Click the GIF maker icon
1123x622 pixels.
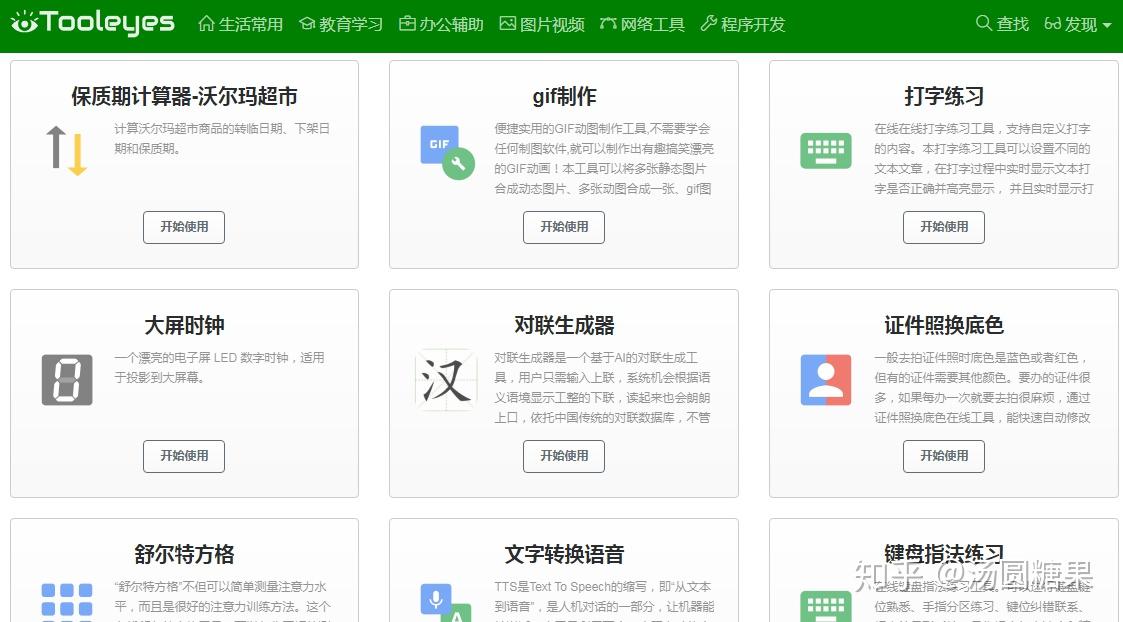(446, 152)
